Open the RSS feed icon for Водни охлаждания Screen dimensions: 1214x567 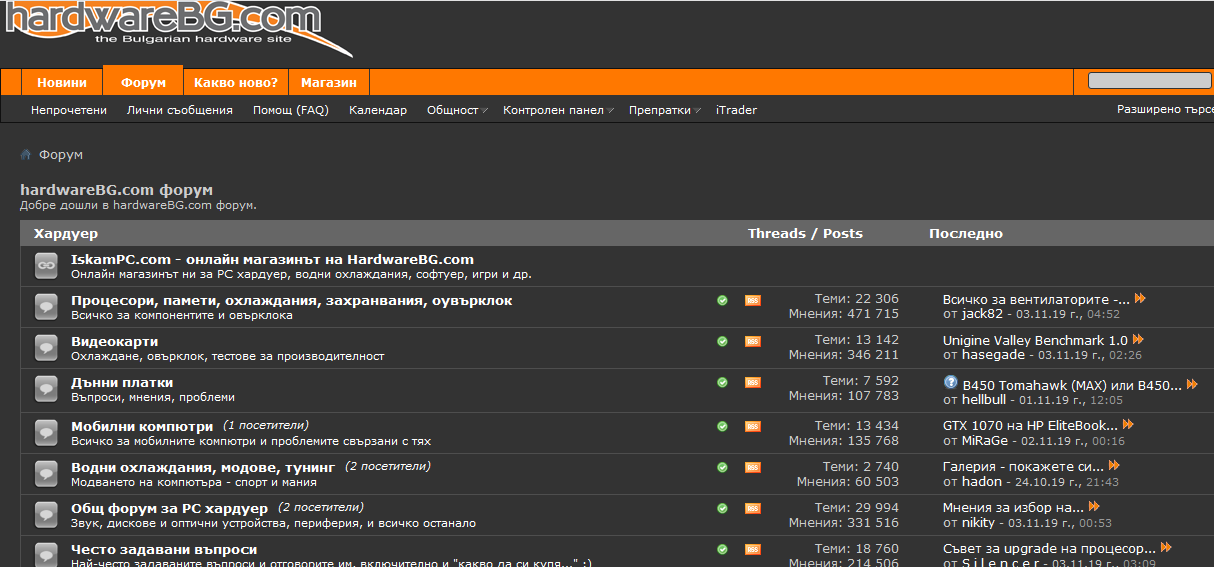(x=752, y=467)
